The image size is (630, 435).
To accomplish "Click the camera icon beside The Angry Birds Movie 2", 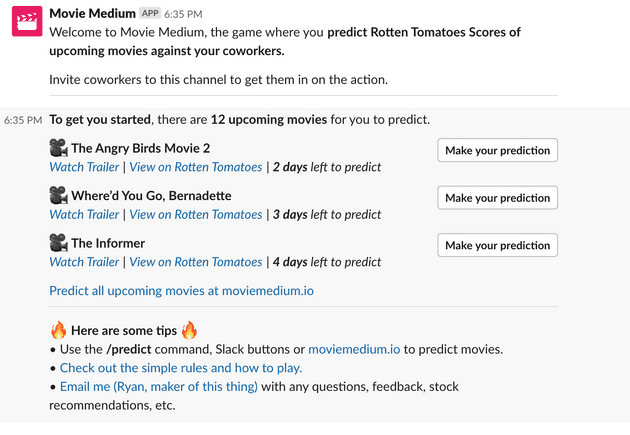I will click(59, 148).
